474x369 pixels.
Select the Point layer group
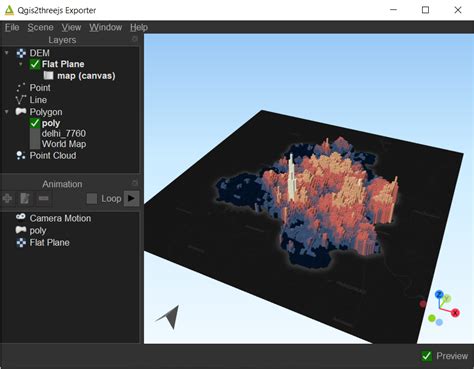(x=40, y=88)
